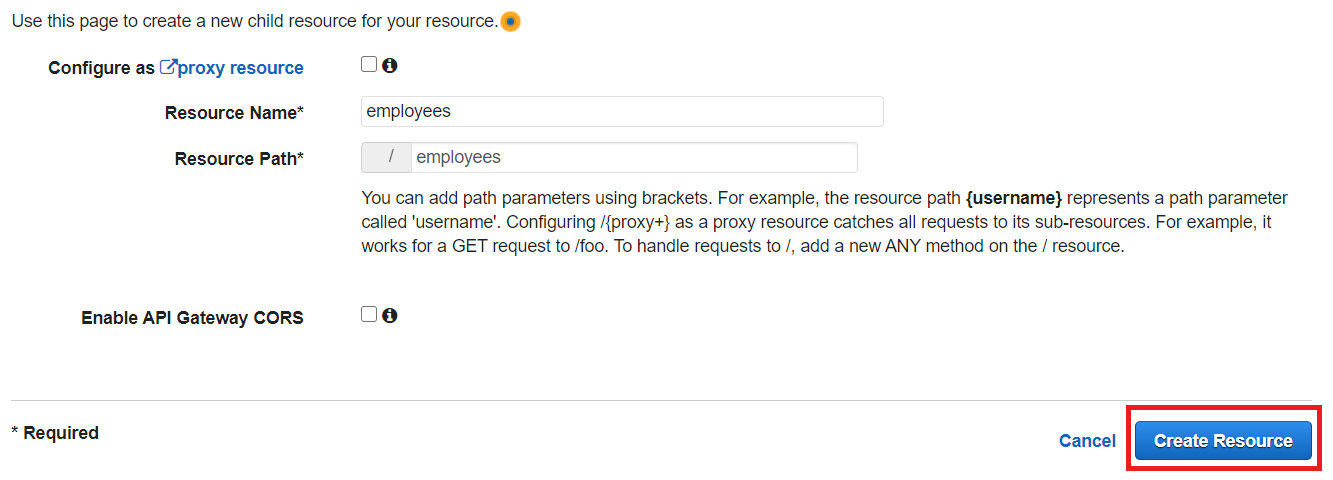This screenshot has width=1333, height=480.
Task: Click the Enable API Gateway CORS label
Action: 192,318
